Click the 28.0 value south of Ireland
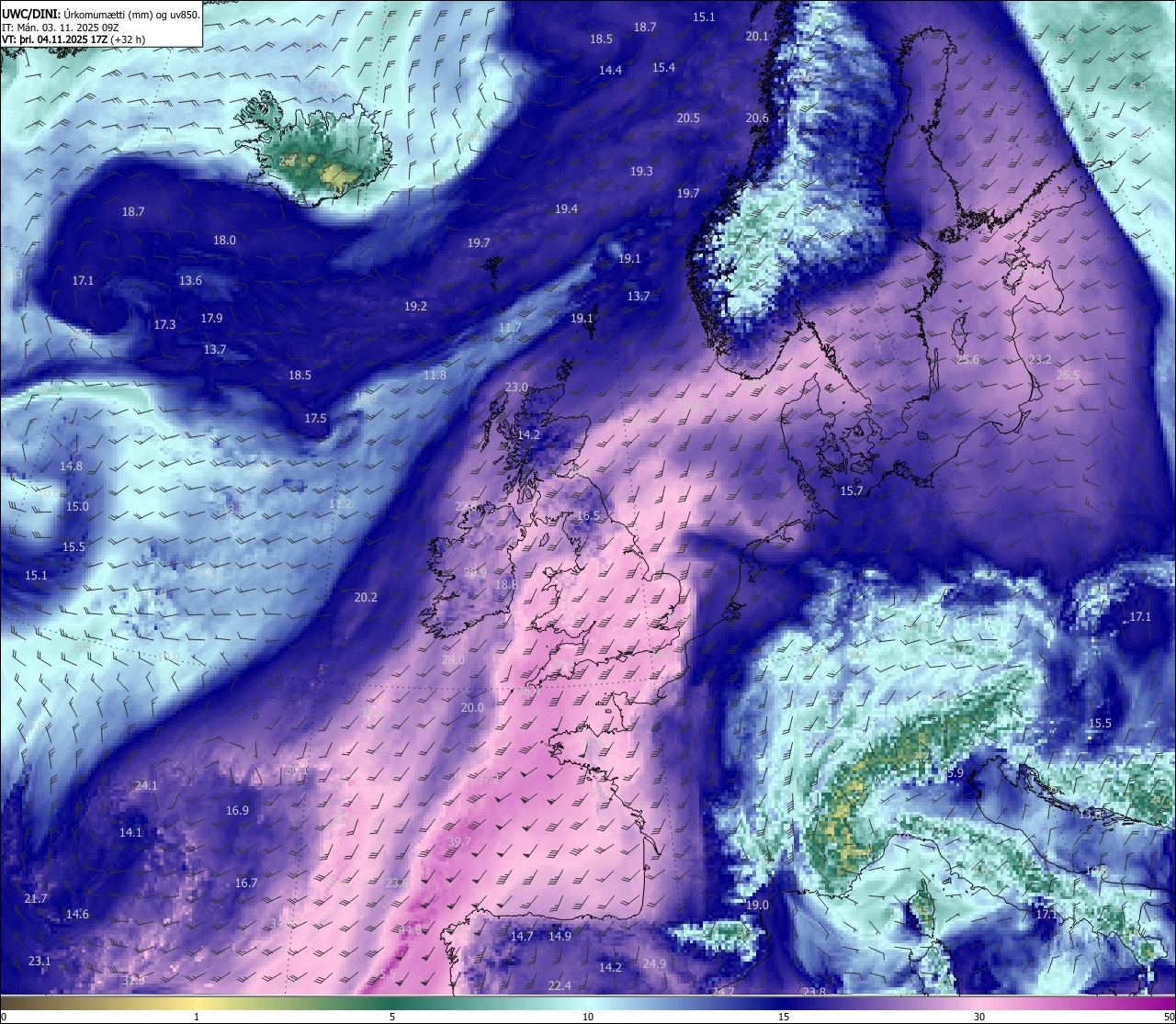1176x1024 pixels. (453, 660)
